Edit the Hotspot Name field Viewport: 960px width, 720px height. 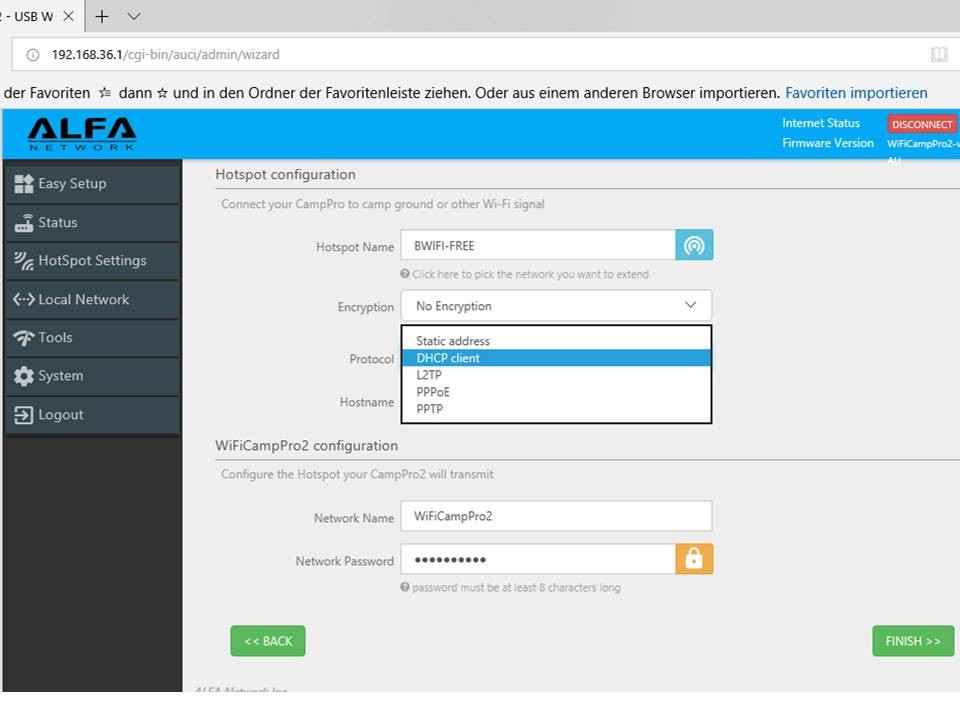tap(538, 245)
